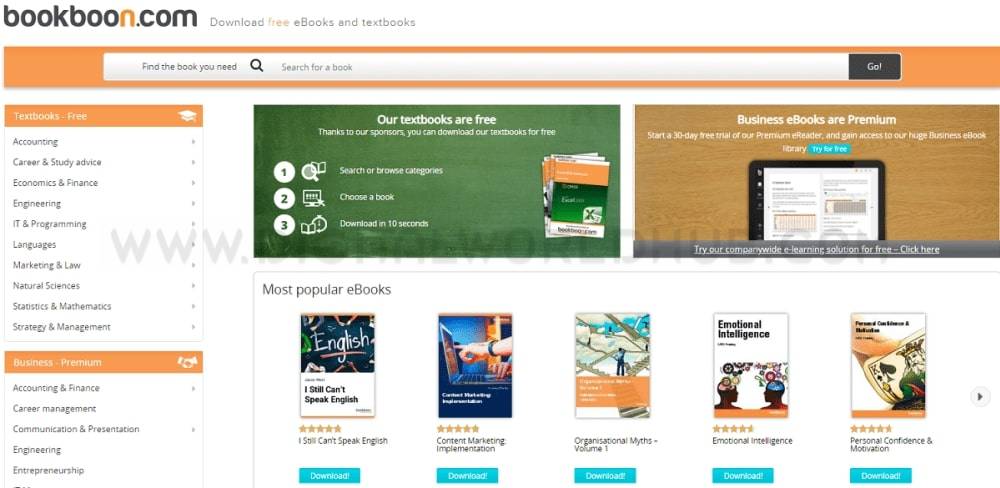The height and width of the screenshot is (488, 1000).
Task: Click the Go! search button
Action: point(874,66)
